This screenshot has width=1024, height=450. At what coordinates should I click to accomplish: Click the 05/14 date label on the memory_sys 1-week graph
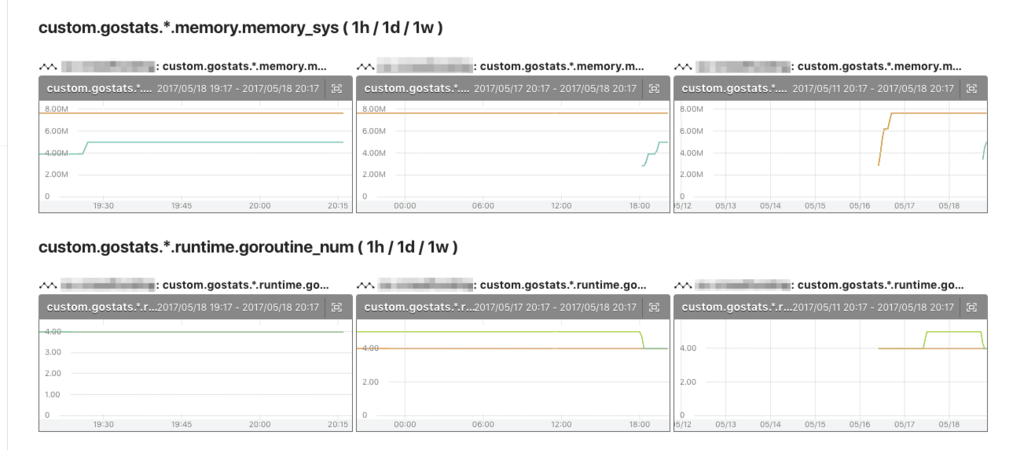tap(771, 206)
